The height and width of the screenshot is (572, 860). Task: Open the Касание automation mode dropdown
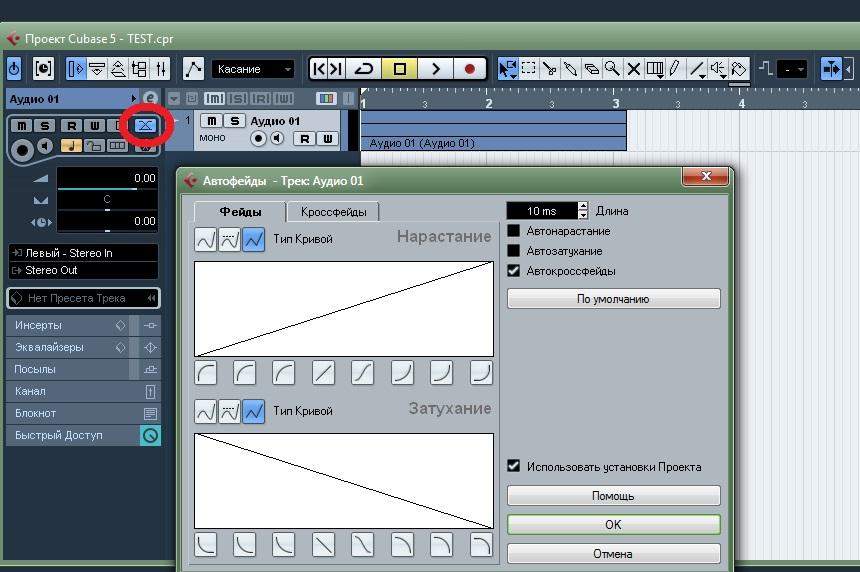pos(253,69)
